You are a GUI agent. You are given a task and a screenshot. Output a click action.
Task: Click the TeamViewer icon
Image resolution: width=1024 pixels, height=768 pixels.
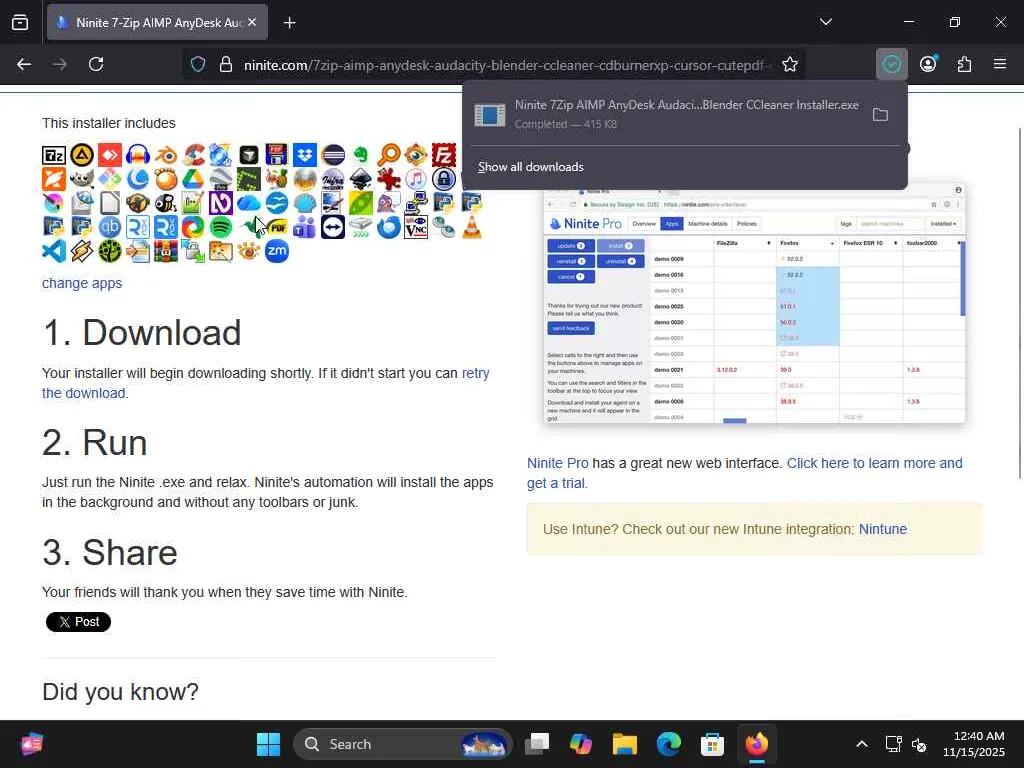coord(333,227)
